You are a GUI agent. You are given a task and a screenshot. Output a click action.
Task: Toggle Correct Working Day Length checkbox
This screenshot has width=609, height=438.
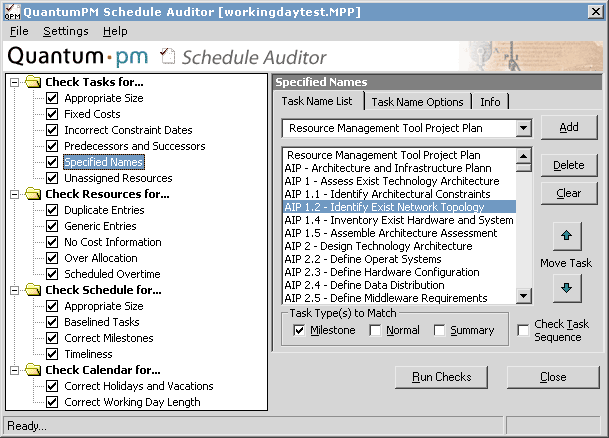52,402
